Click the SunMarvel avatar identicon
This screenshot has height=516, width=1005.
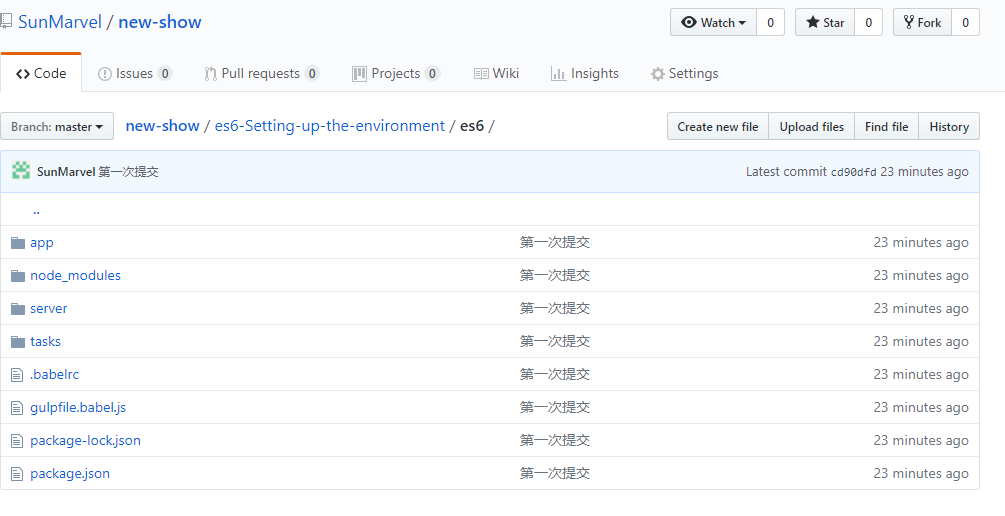click(21, 171)
